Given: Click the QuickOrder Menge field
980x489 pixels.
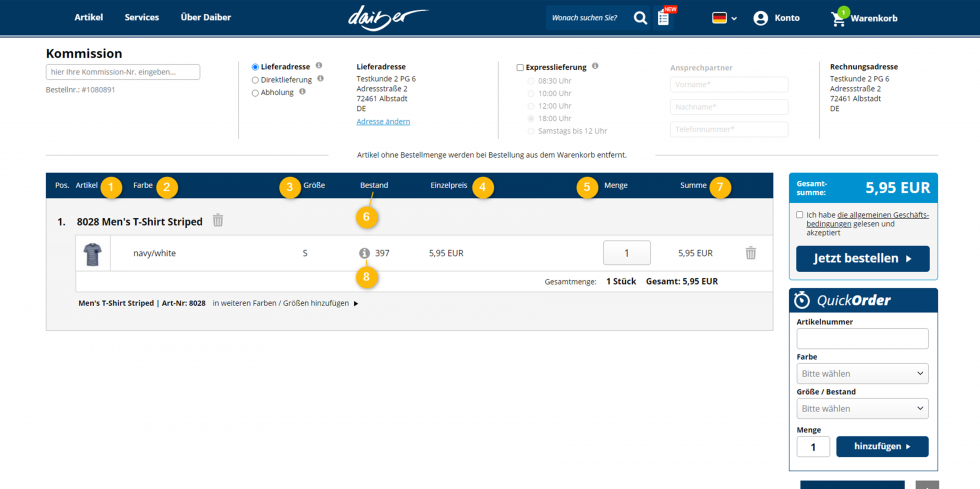Looking at the screenshot, I should coord(813,447).
